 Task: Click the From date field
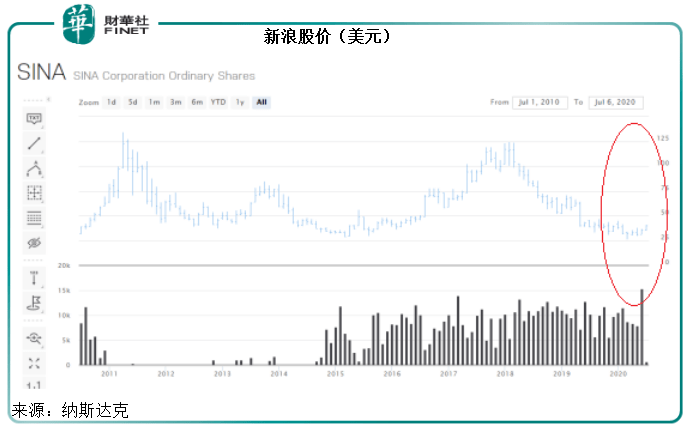pos(540,102)
